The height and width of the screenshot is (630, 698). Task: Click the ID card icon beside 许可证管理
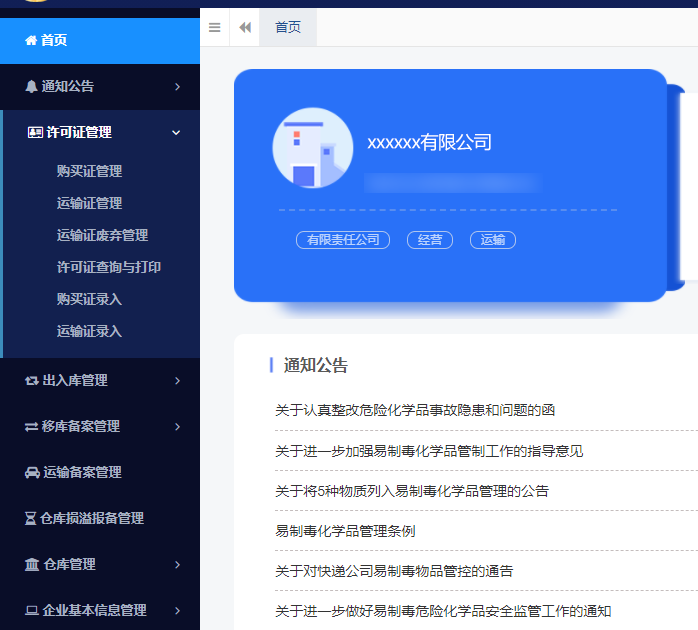click(35, 132)
